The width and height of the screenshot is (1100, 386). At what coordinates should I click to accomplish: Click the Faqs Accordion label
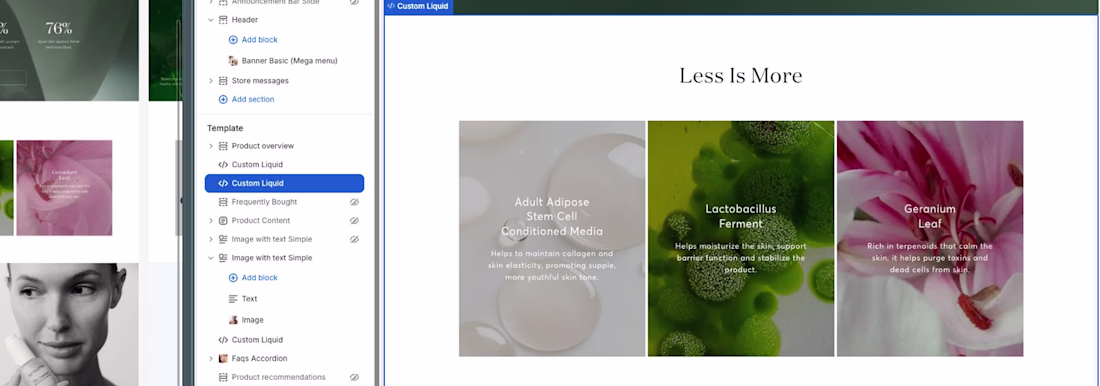coord(260,359)
